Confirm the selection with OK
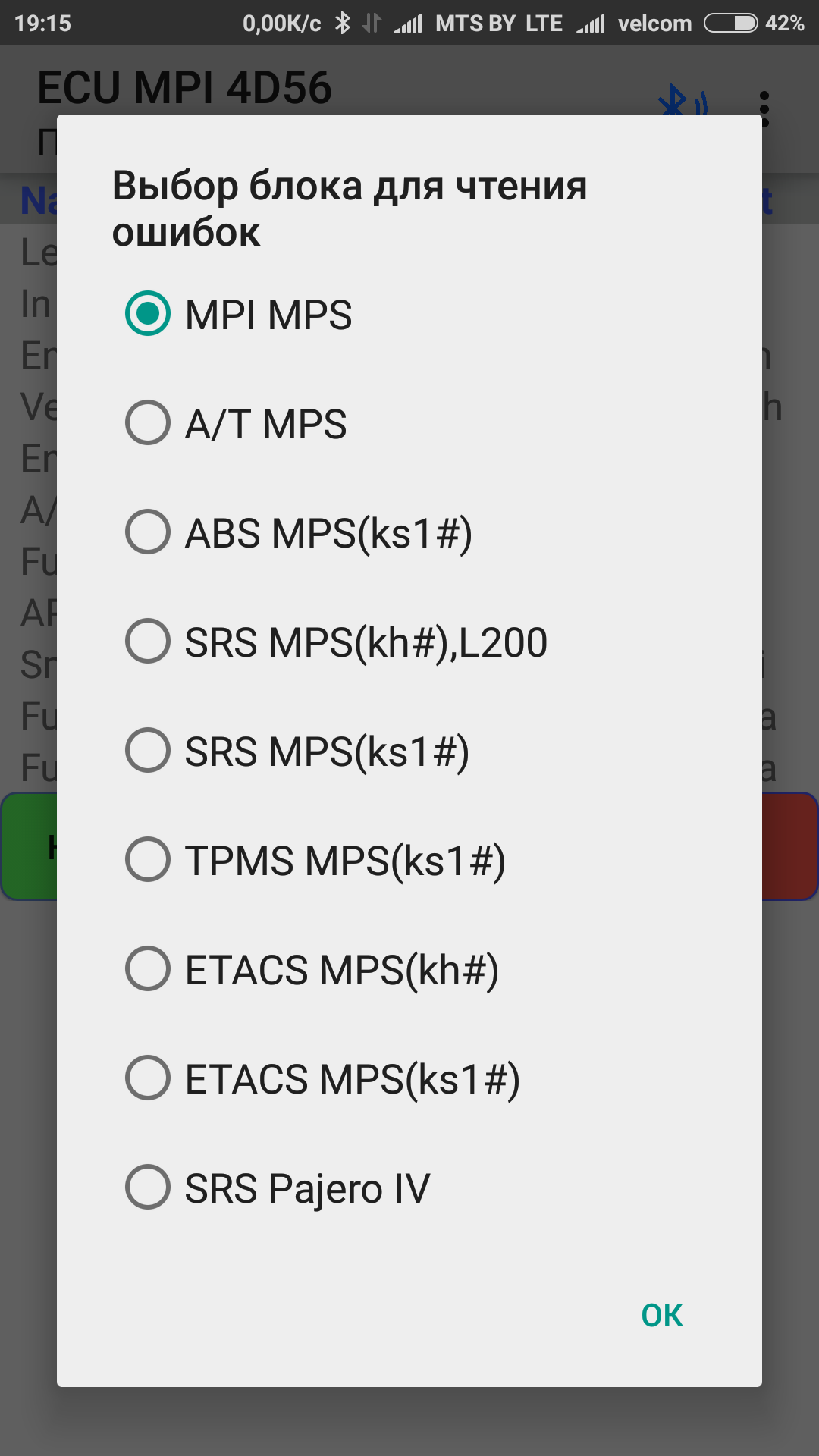 tap(662, 1316)
